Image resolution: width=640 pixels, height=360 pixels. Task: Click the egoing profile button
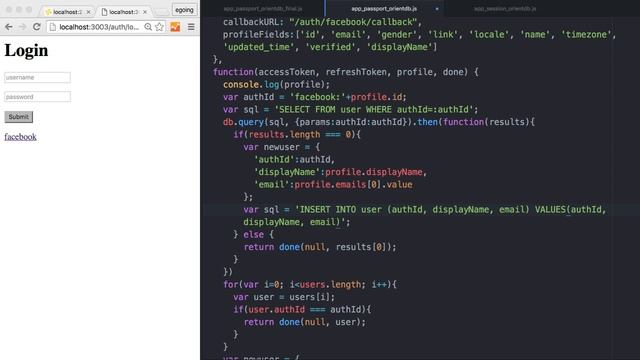click(184, 10)
